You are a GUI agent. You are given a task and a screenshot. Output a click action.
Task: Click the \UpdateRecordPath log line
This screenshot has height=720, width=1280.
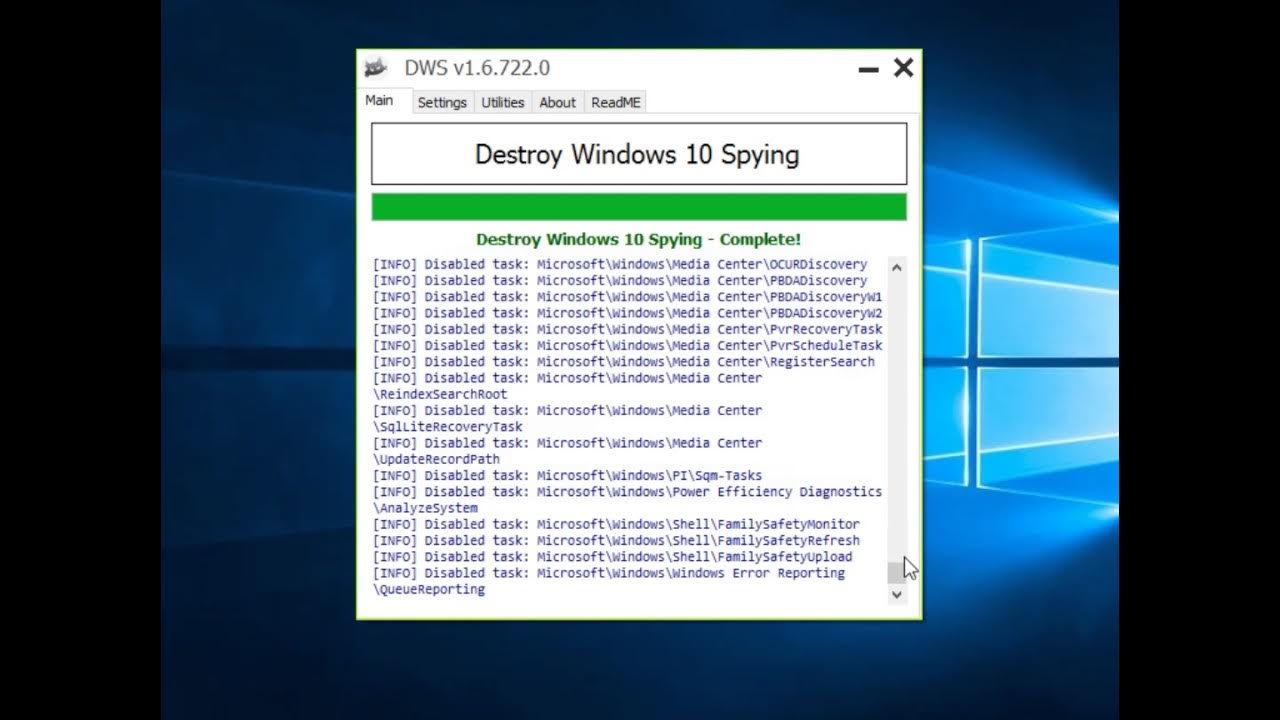pyautogui.click(x=436, y=459)
